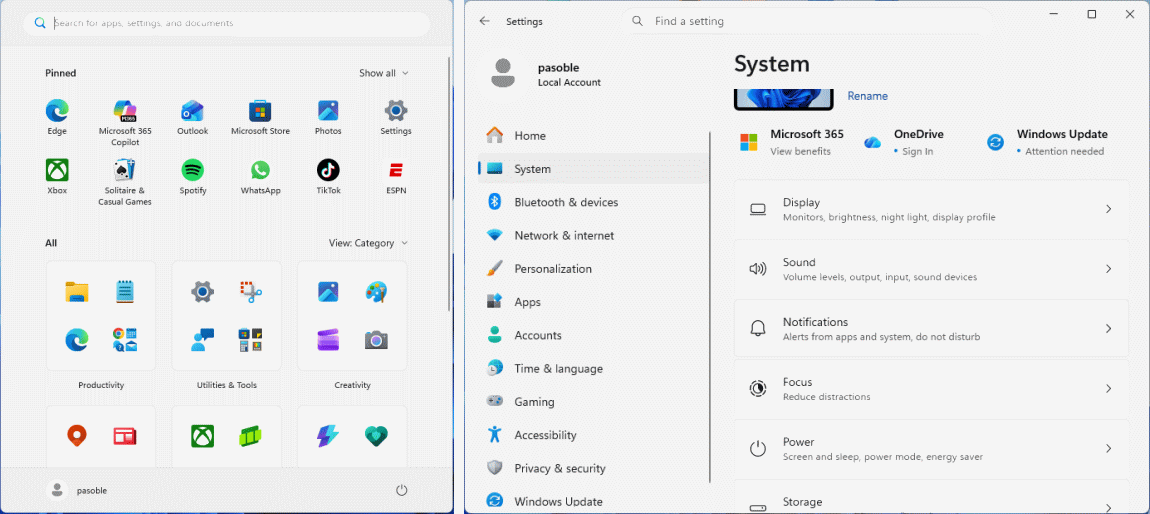Open pasoble Local Account profile
The width and height of the screenshot is (1150, 514).
[x=546, y=75]
